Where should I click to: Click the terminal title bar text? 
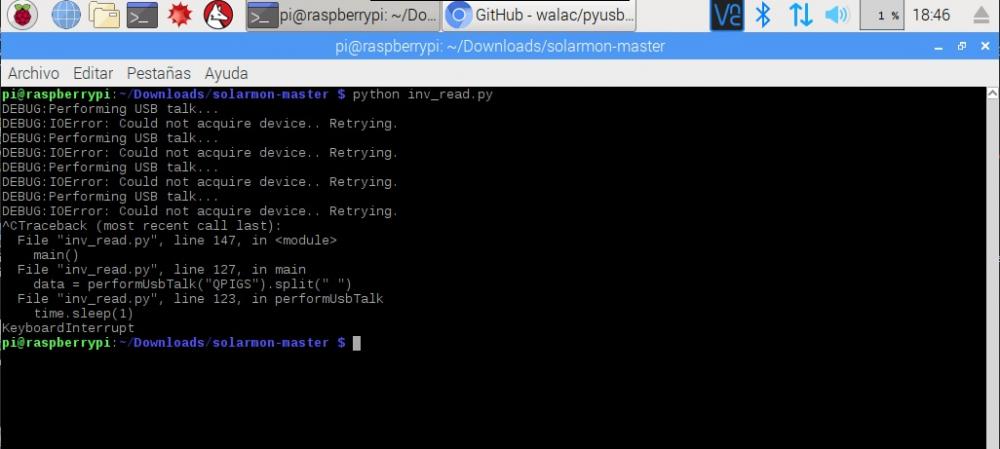[500, 47]
